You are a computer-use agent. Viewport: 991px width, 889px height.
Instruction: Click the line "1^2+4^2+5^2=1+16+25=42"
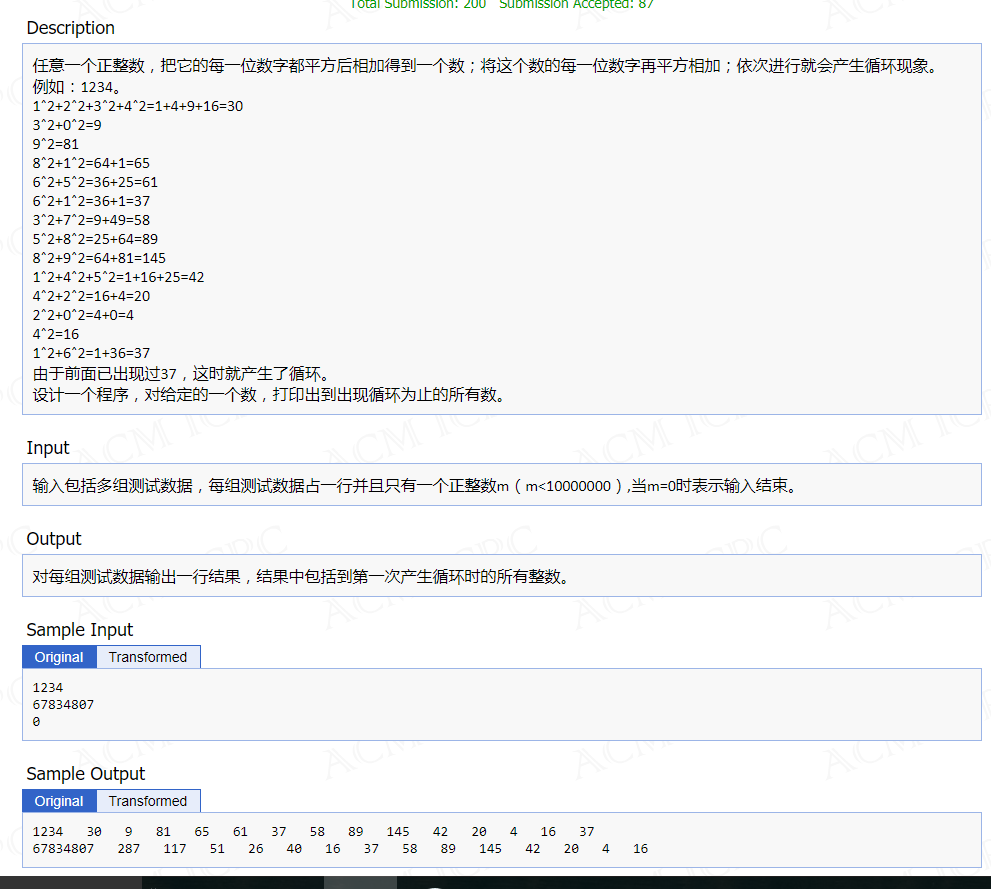click(118, 277)
